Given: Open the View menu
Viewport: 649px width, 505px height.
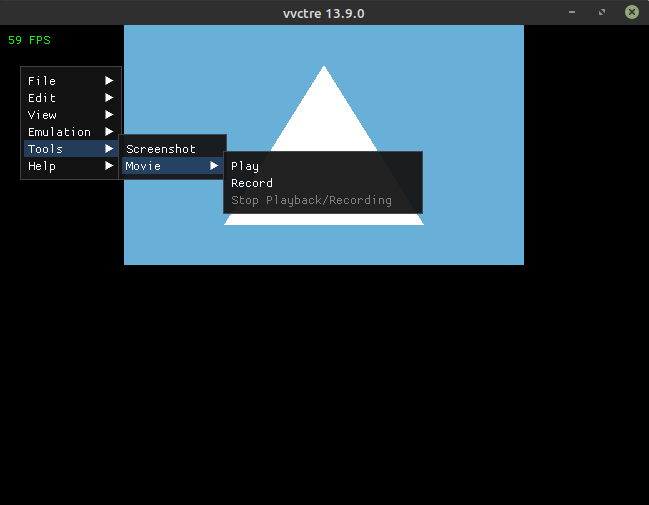Looking at the screenshot, I should (x=70, y=115).
